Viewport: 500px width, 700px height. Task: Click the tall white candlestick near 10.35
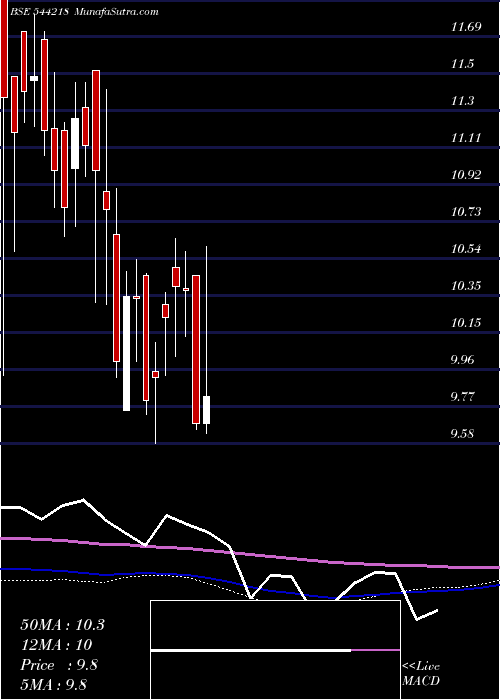pyautogui.click(x=127, y=353)
